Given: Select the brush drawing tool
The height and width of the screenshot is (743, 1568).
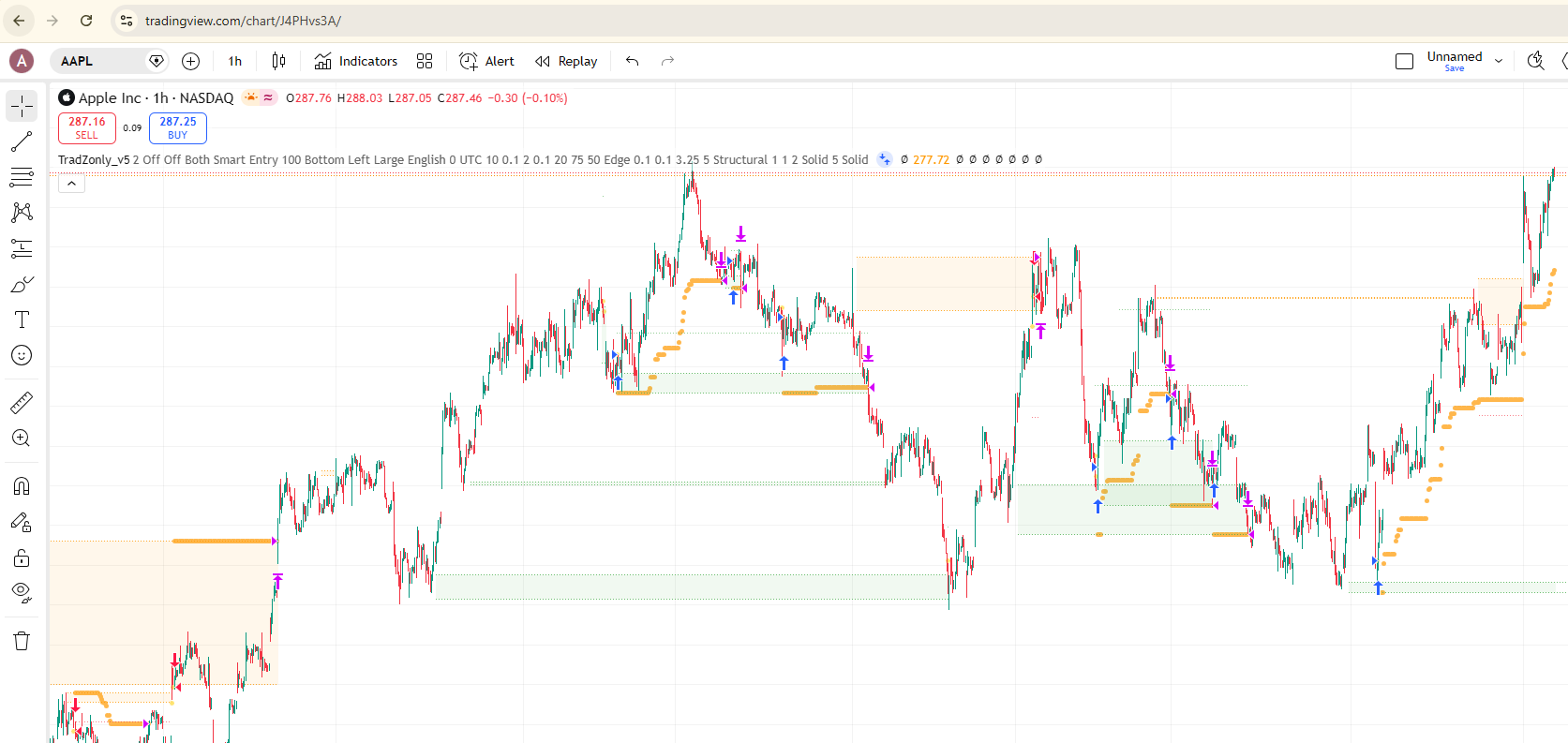Looking at the screenshot, I should [x=22, y=284].
